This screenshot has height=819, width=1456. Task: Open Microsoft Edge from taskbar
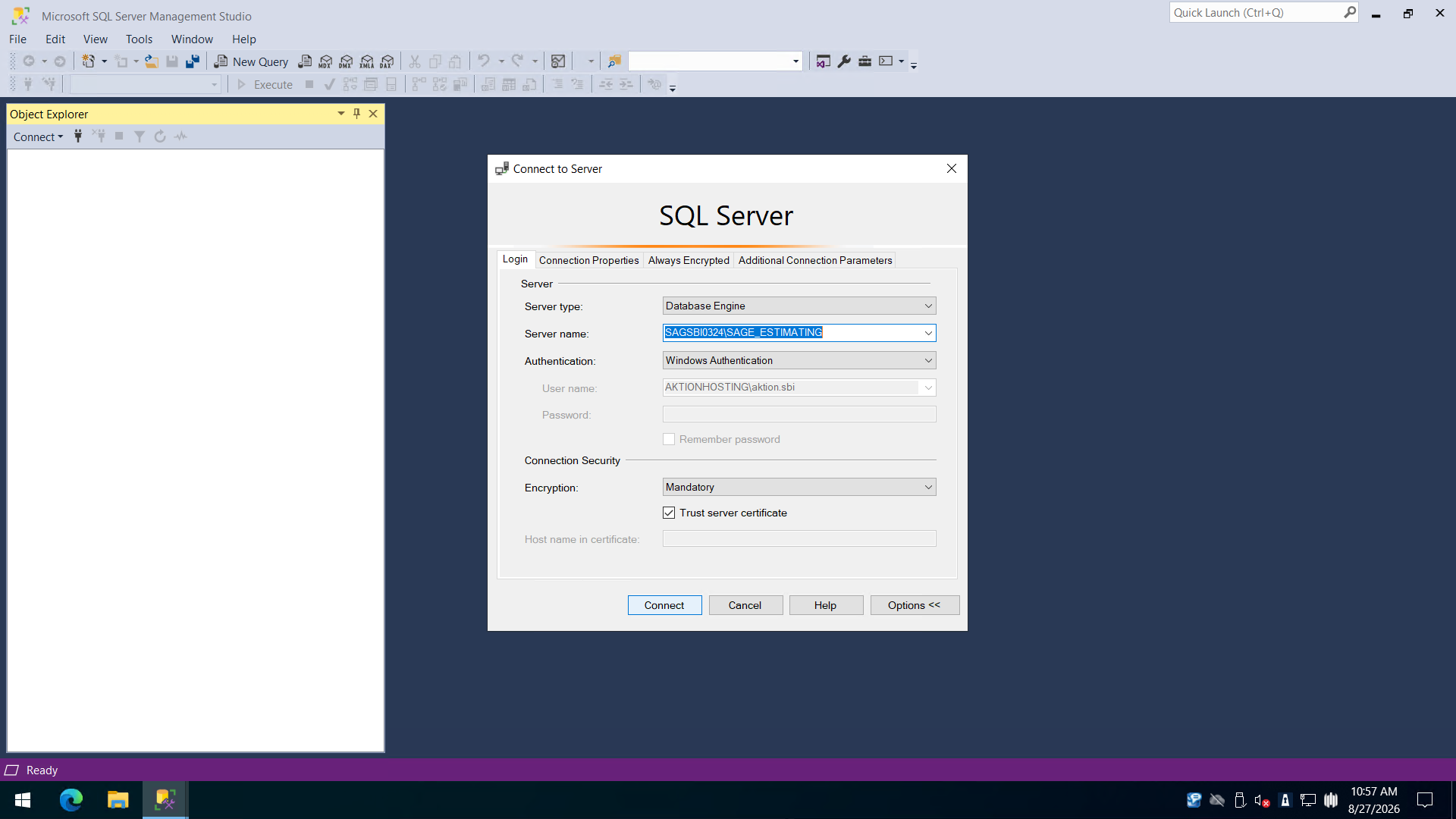point(71,800)
